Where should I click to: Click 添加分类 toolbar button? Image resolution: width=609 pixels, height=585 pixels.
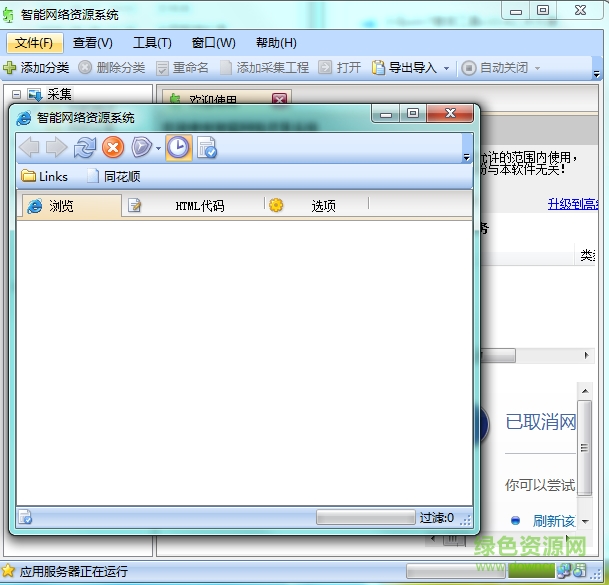point(36,68)
